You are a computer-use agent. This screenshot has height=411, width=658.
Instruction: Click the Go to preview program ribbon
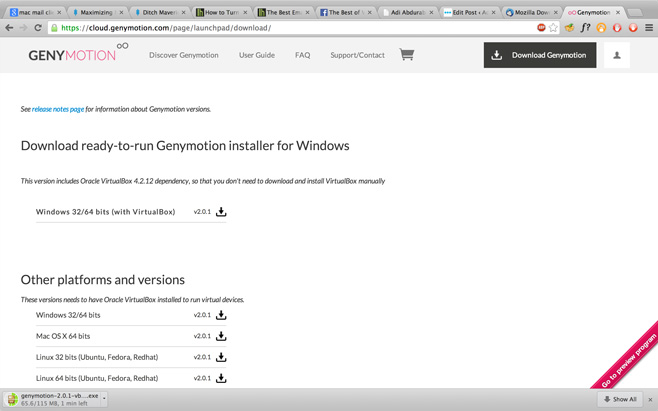pyautogui.click(x=628, y=359)
